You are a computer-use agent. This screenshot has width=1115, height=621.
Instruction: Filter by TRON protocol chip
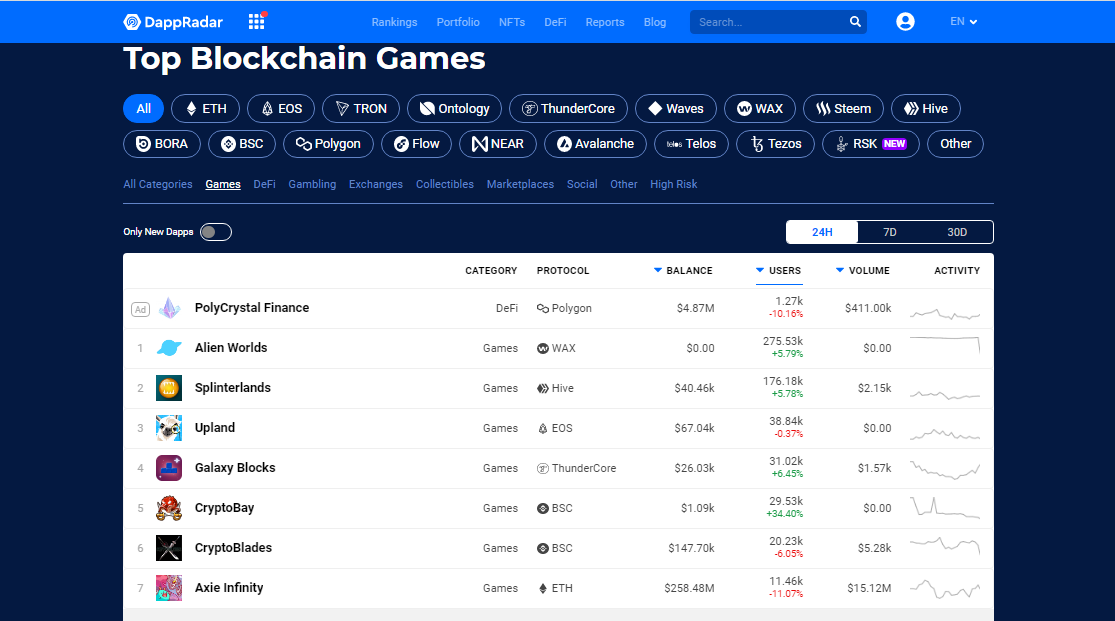[361, 109]
